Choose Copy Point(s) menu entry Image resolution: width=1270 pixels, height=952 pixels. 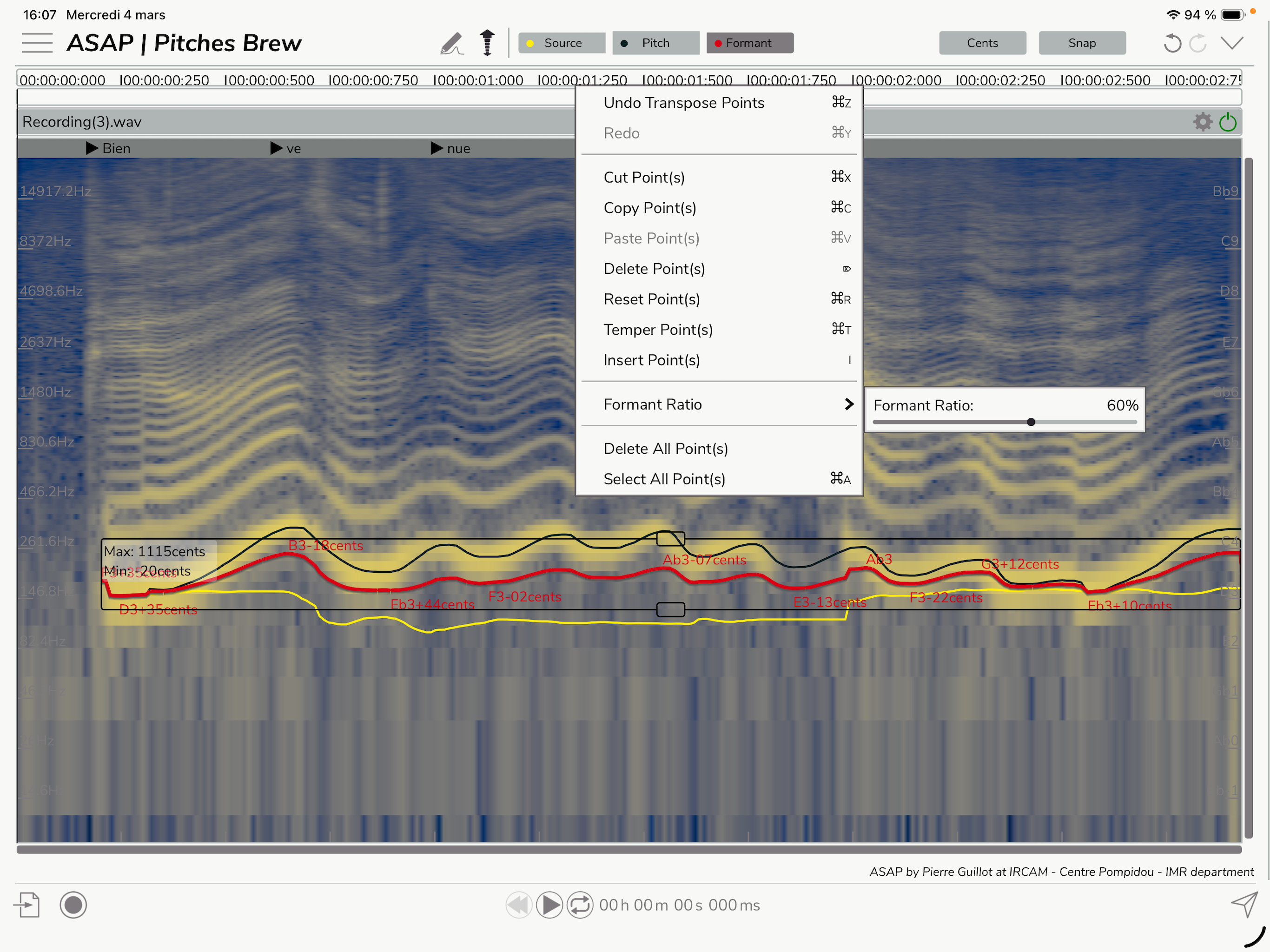tap(719, 208)
